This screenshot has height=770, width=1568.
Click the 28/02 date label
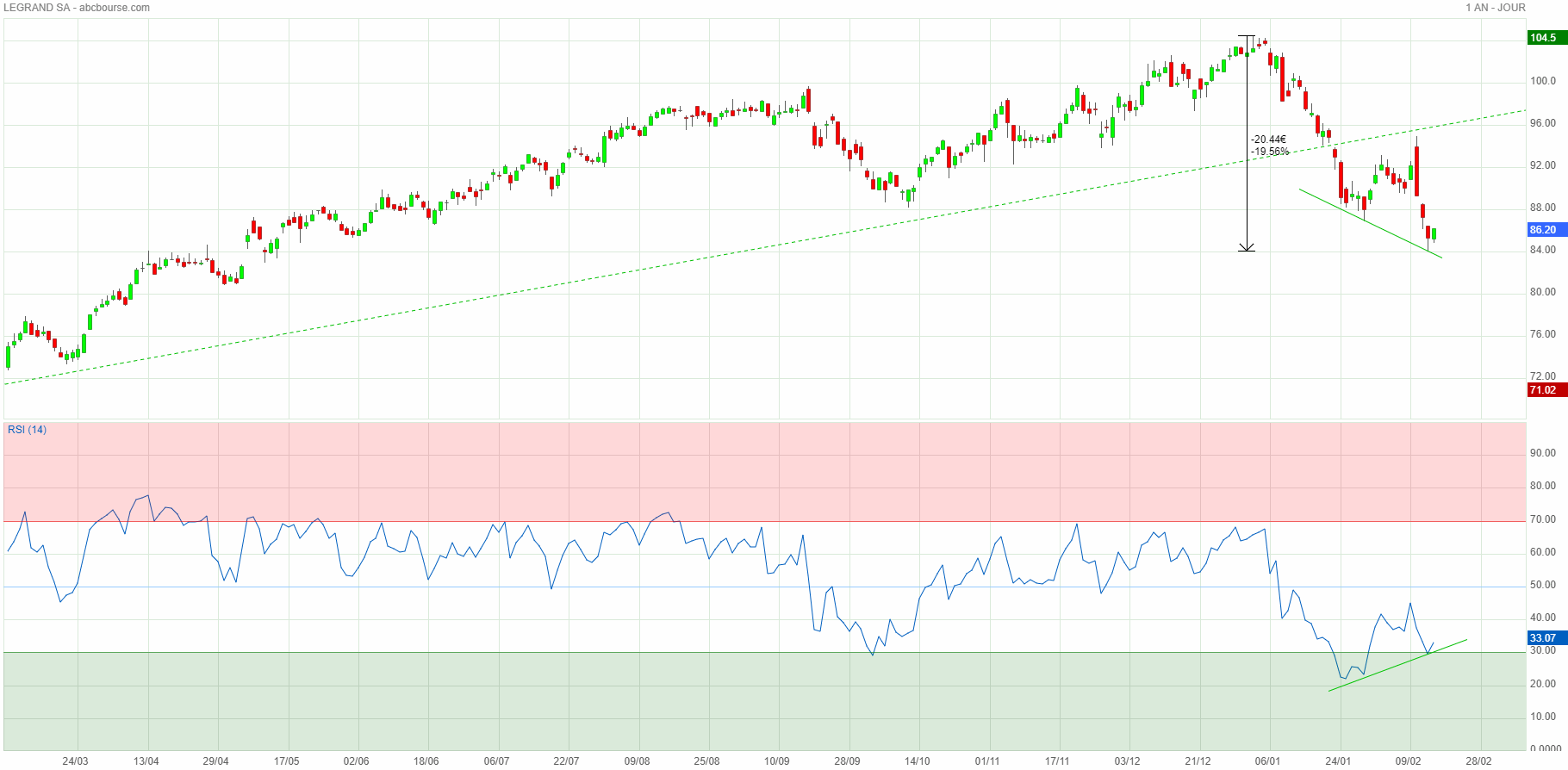click(1479, 761)
